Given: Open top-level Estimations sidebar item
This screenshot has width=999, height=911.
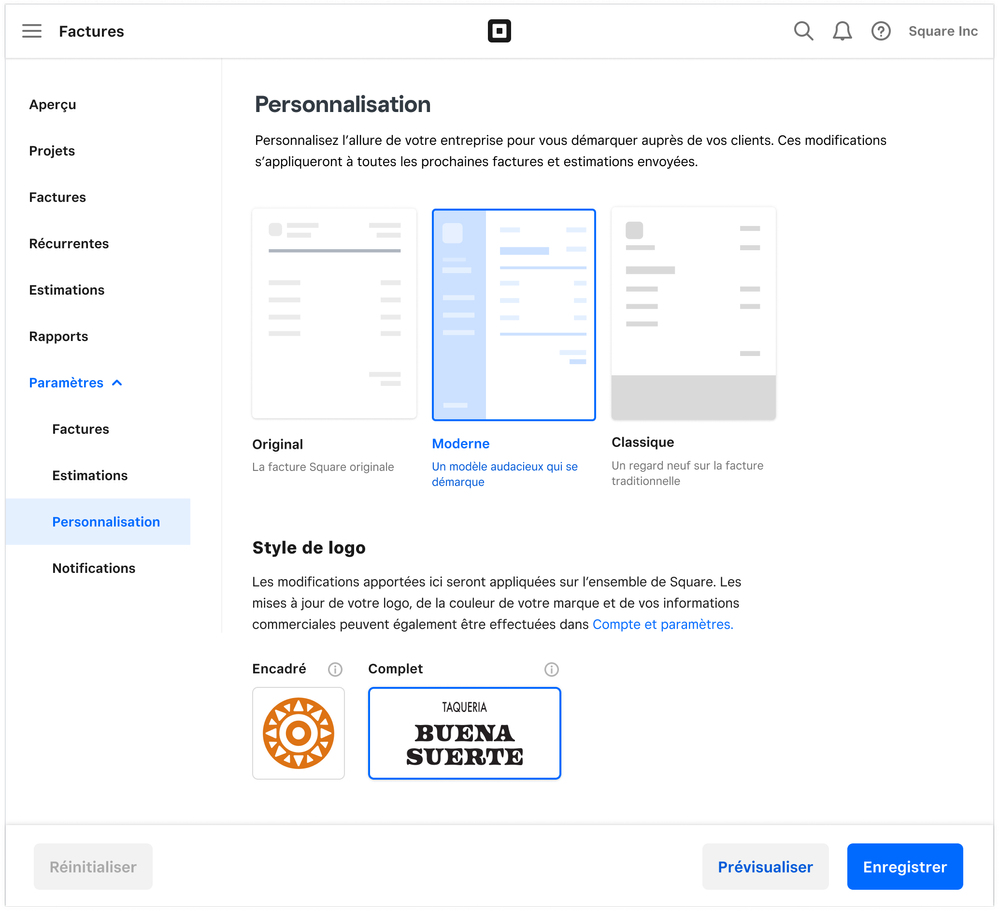Looking at the screenshot, I should (66, 290).
